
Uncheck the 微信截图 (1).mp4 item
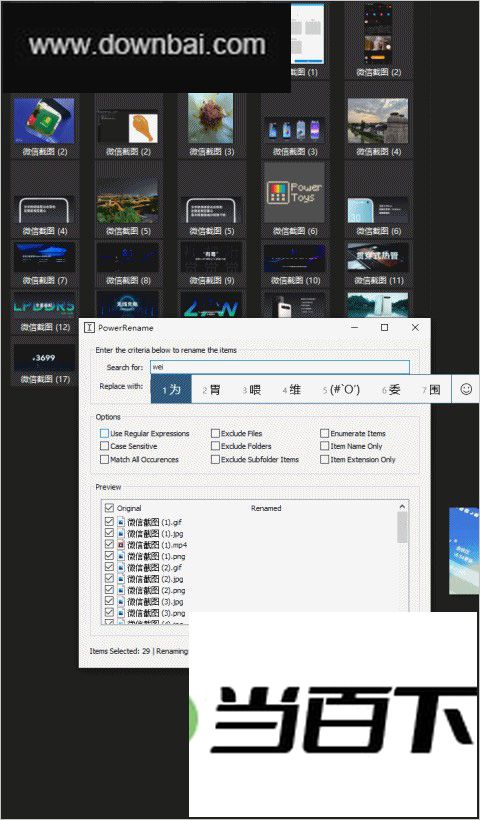click(x=109, y=544)
